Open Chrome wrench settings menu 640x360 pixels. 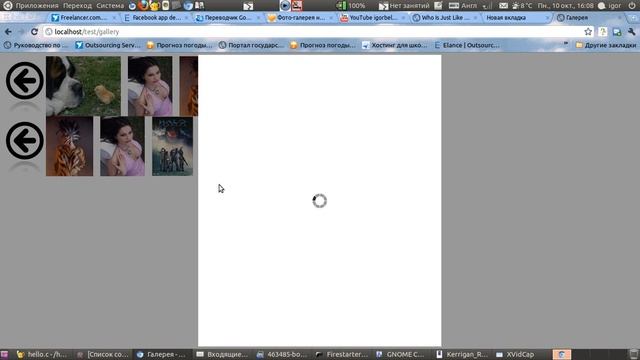(x=632, y=31)
